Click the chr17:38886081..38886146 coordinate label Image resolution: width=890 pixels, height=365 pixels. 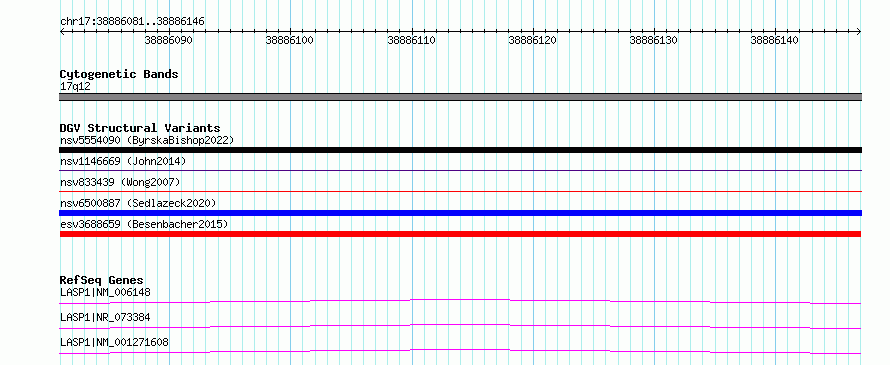(x=132, y=22)
